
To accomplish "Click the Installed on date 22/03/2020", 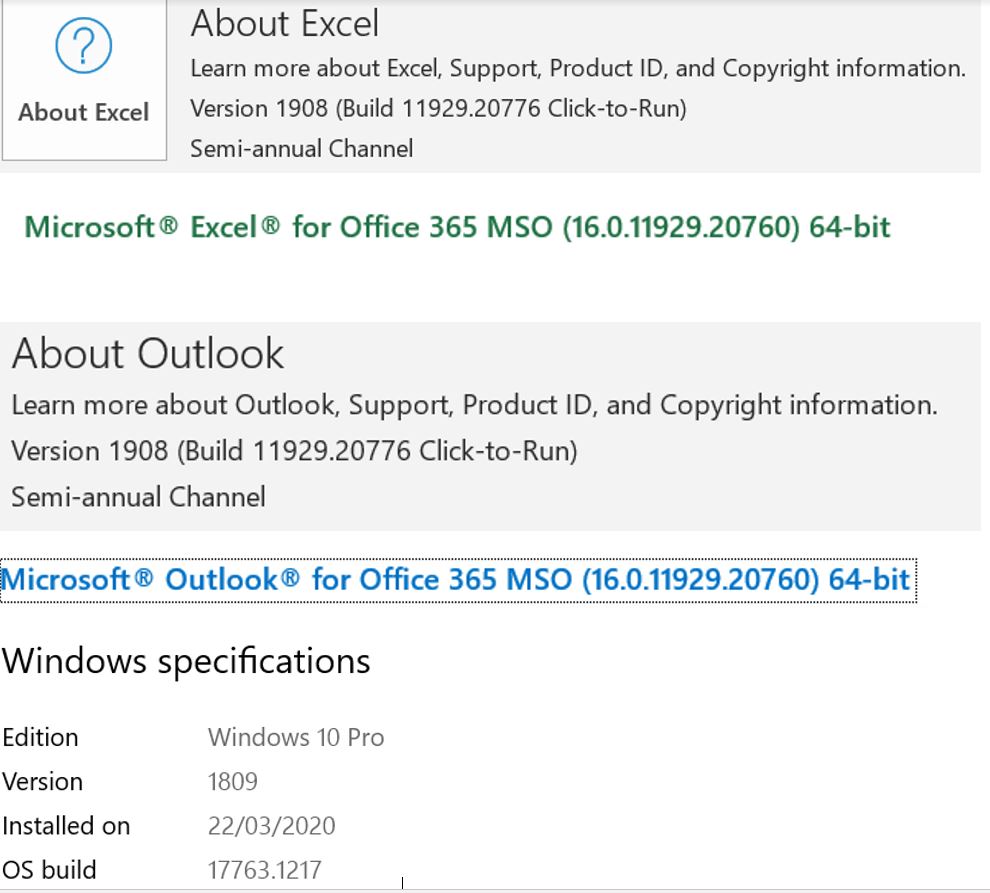I will click(x=271, y=826).
